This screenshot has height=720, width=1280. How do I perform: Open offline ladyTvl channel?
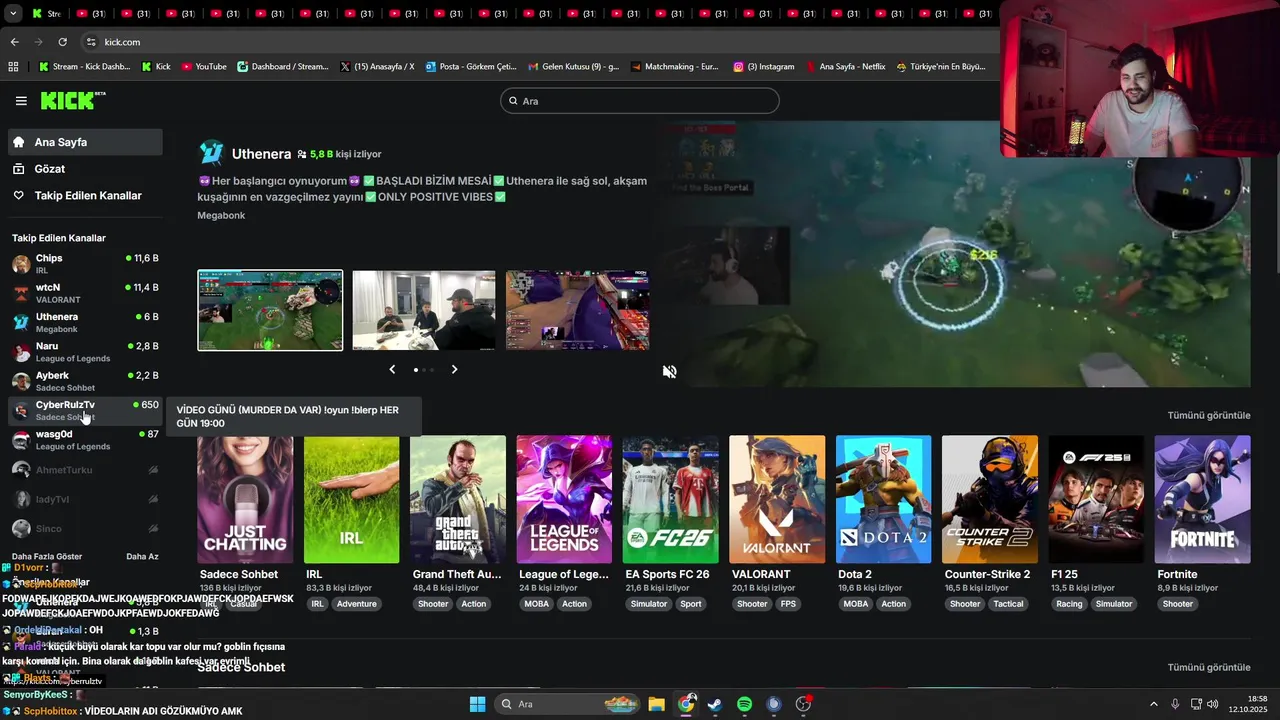tap(85, 499)
